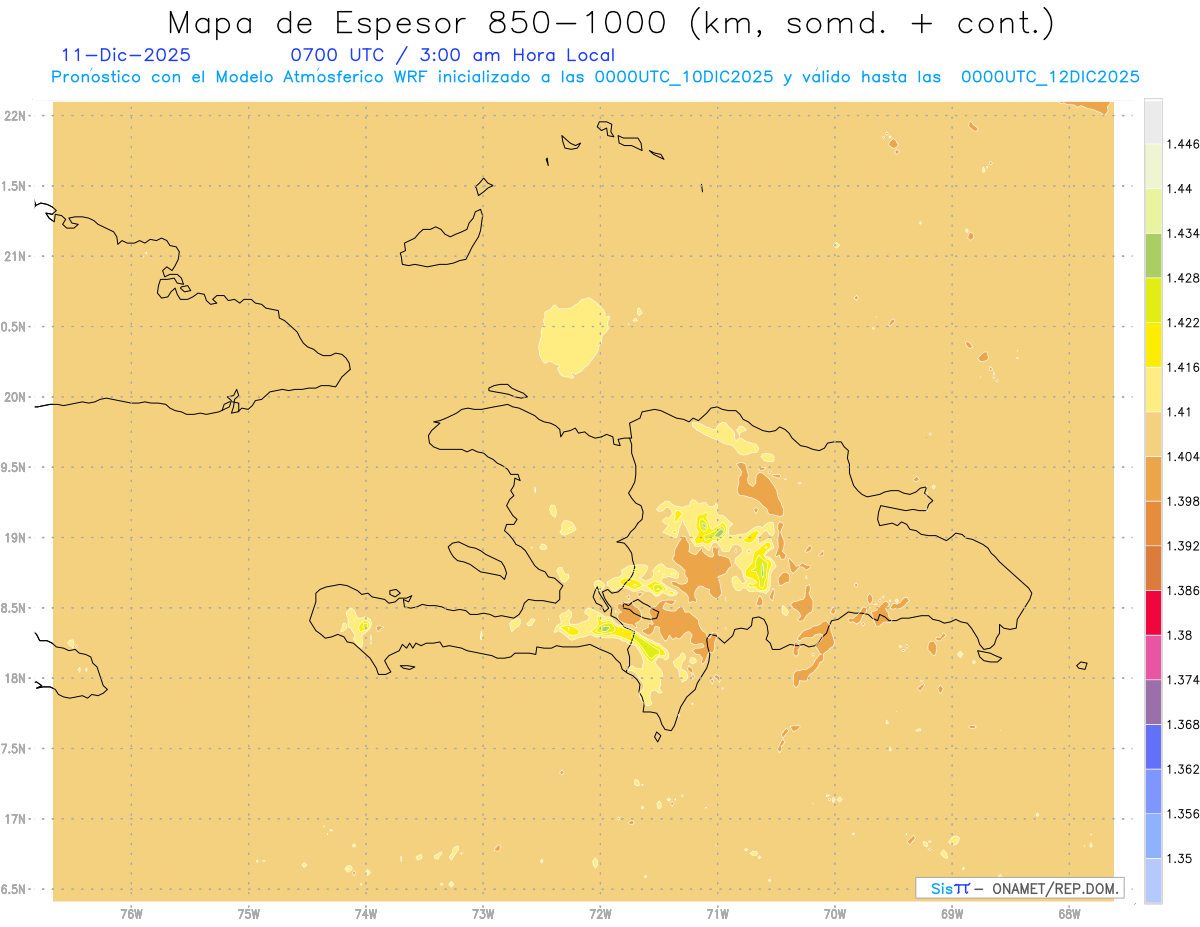This screenshot has height=927, width=1200.
Task: Click the '75W' longitude axis label
Action: coord(248,913)
